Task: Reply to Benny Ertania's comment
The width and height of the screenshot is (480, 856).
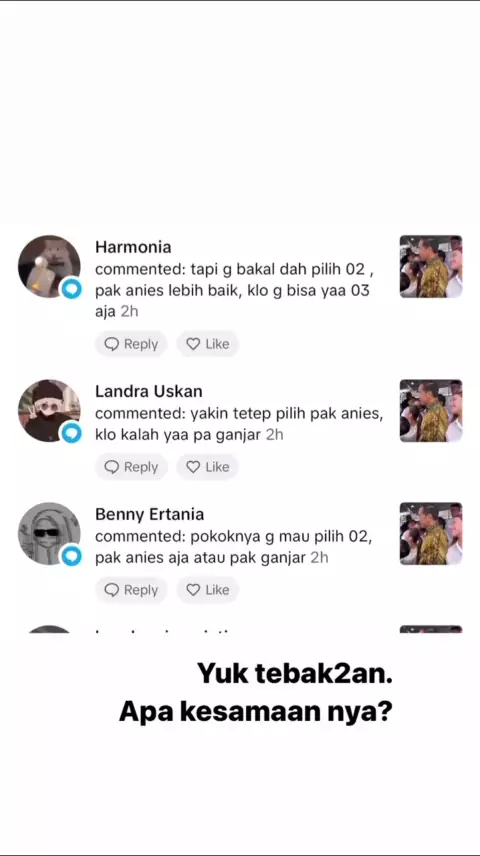Action: pyautogui.click(x=131, y=590)
